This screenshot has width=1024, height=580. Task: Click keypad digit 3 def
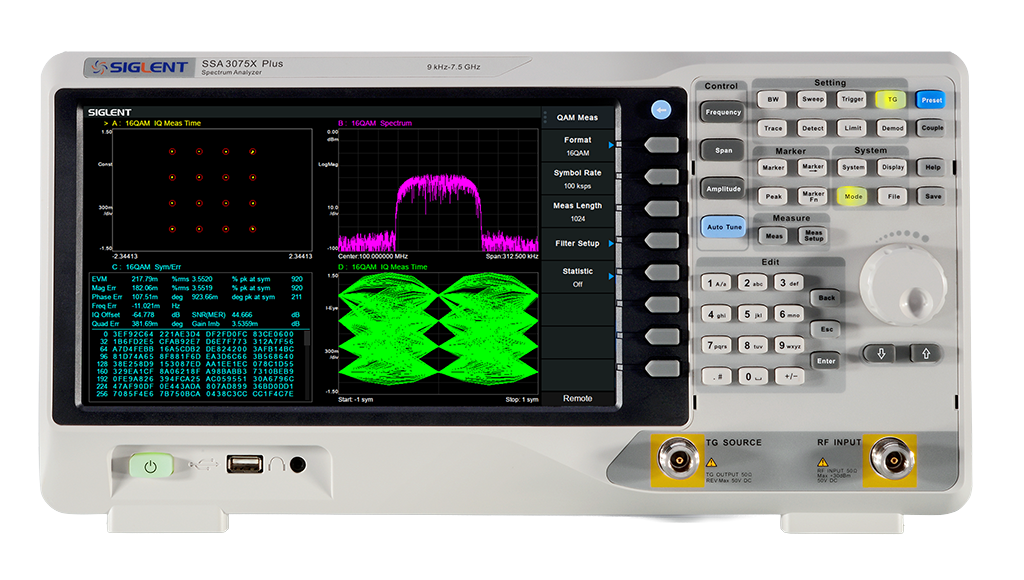click(x=788, y=283)
